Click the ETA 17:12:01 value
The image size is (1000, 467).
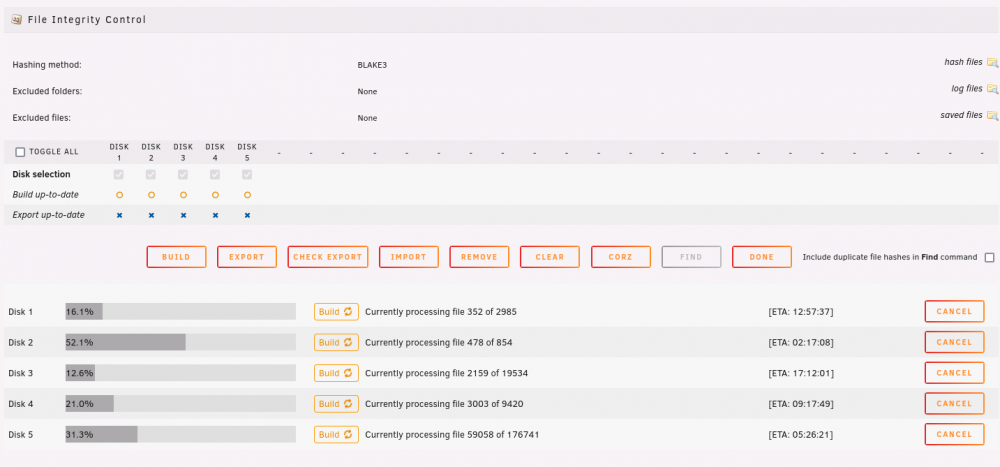801,373
